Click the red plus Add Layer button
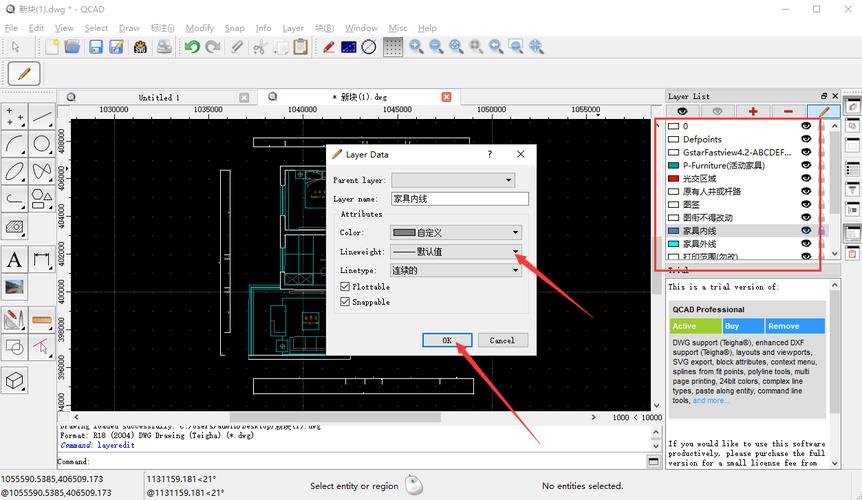The height and width of the screenshot is (500, 862). click(753, 112)
